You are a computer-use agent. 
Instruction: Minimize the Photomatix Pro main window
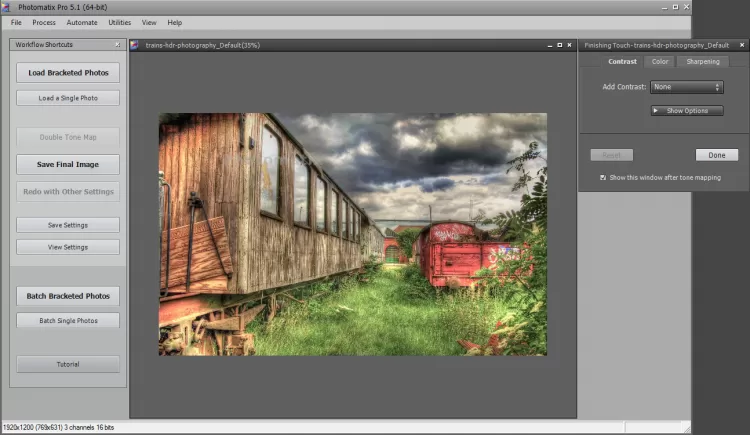(664, 7)
